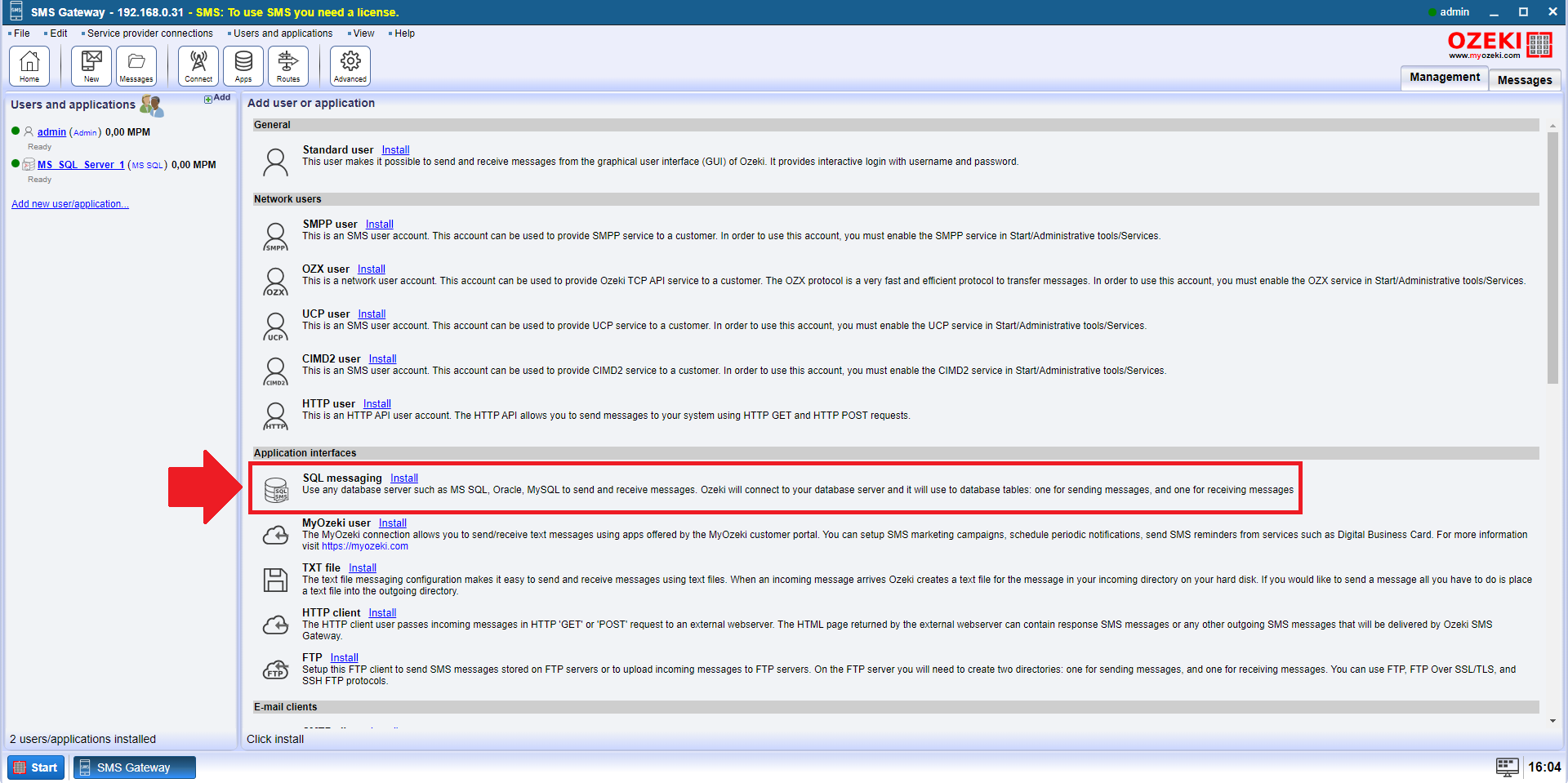Open the admin user link

51,132
